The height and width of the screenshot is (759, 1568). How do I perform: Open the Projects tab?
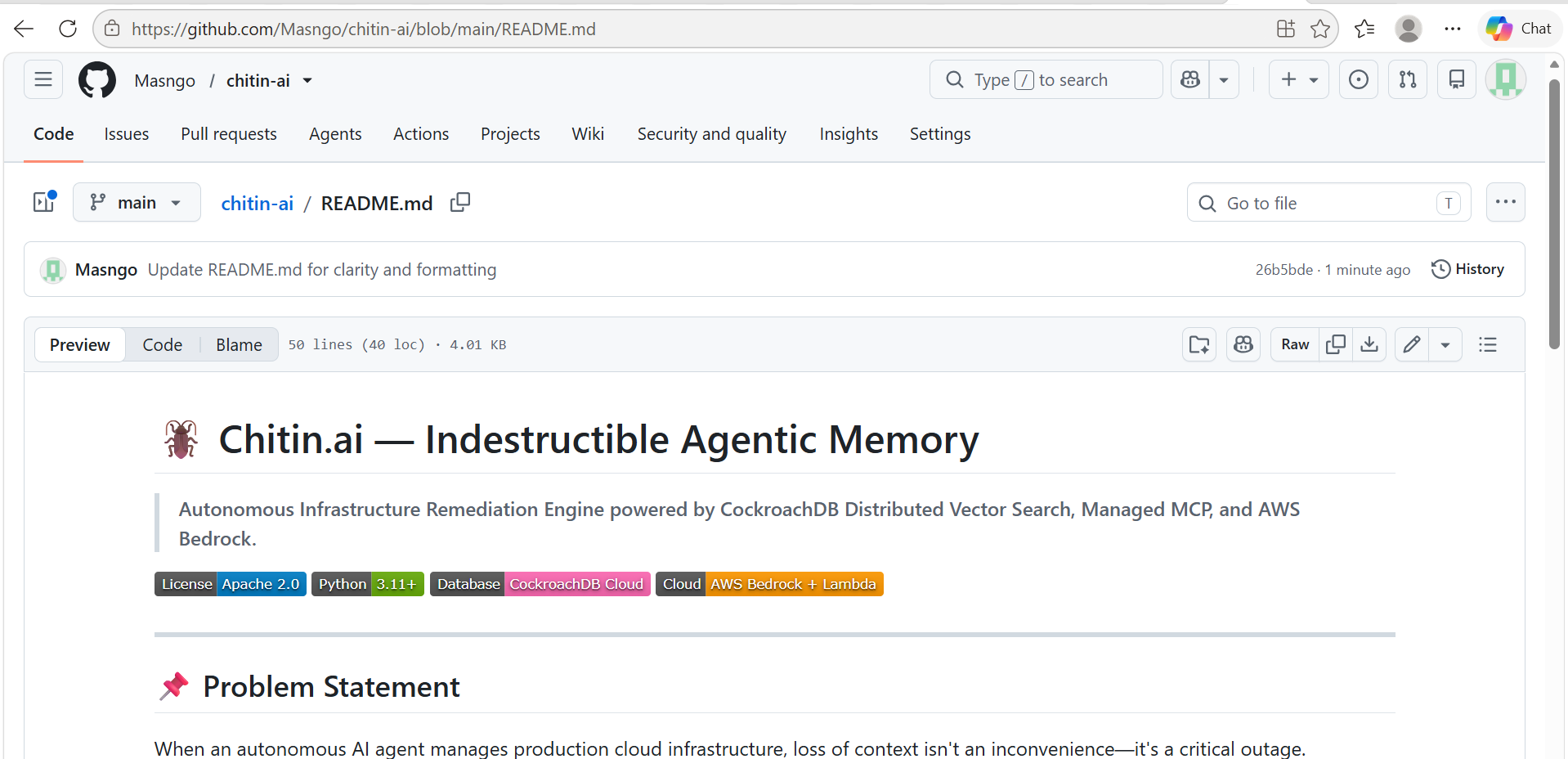tap(510, 134)
